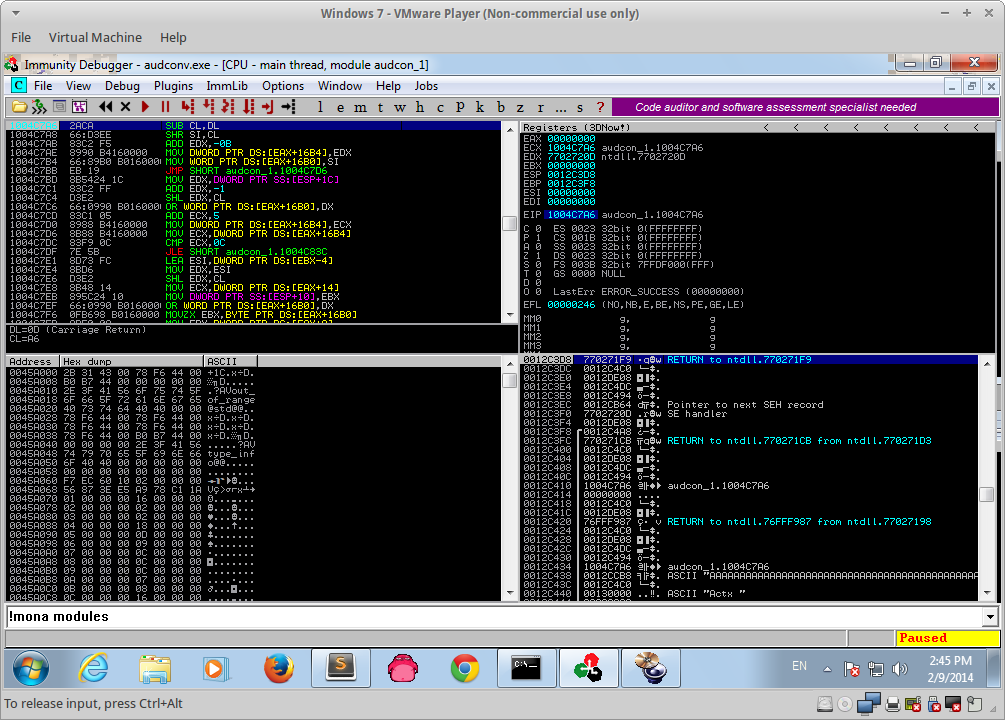Show executable modules via the 'e' icon
The image size is (1005, 720).
pos(342,105)
